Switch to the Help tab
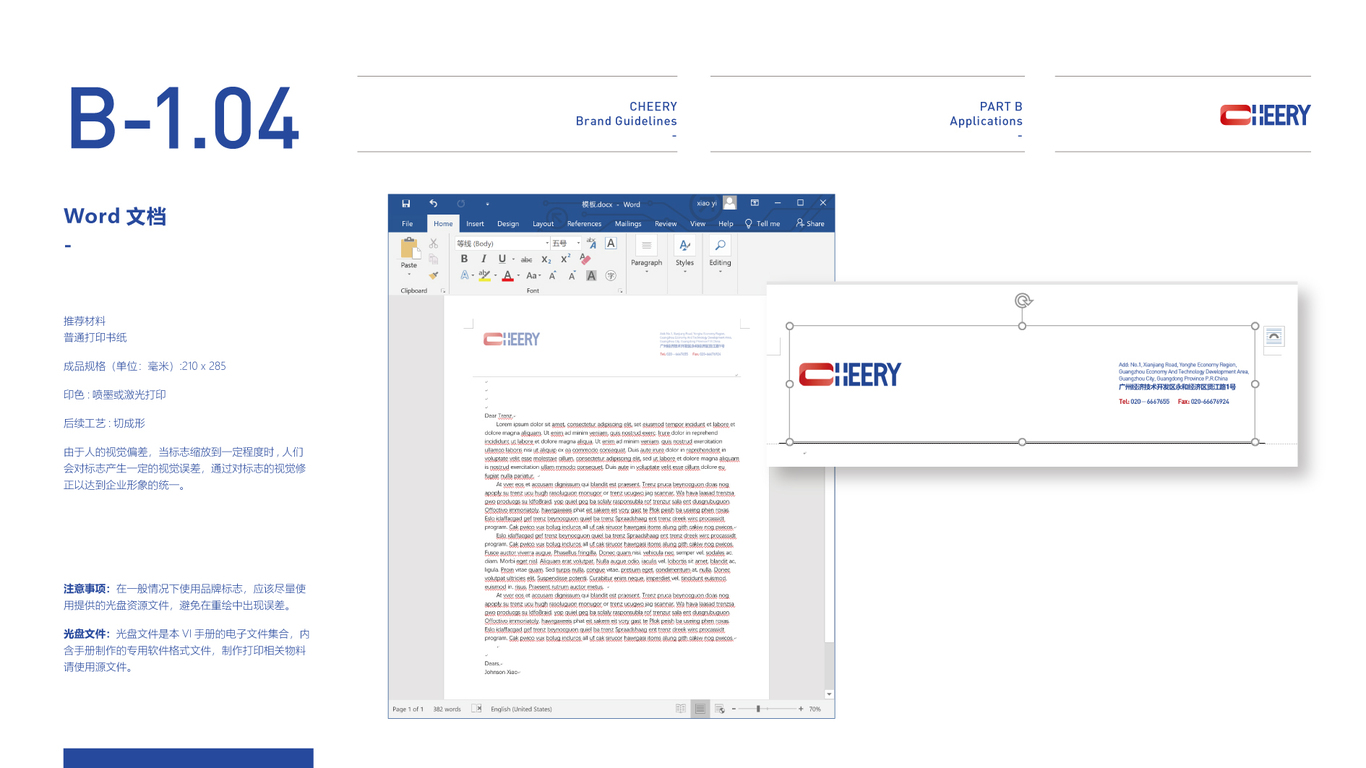 tap(726, 224)
